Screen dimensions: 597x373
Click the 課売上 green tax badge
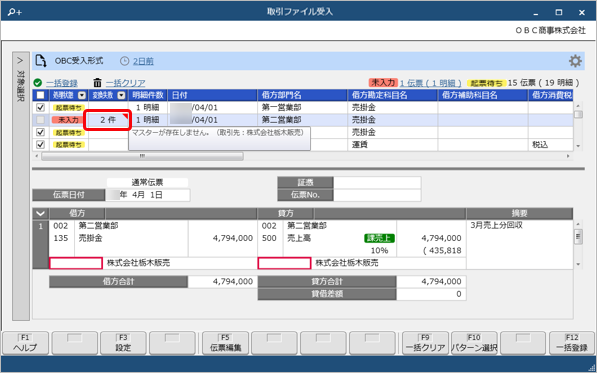point(379,238)
